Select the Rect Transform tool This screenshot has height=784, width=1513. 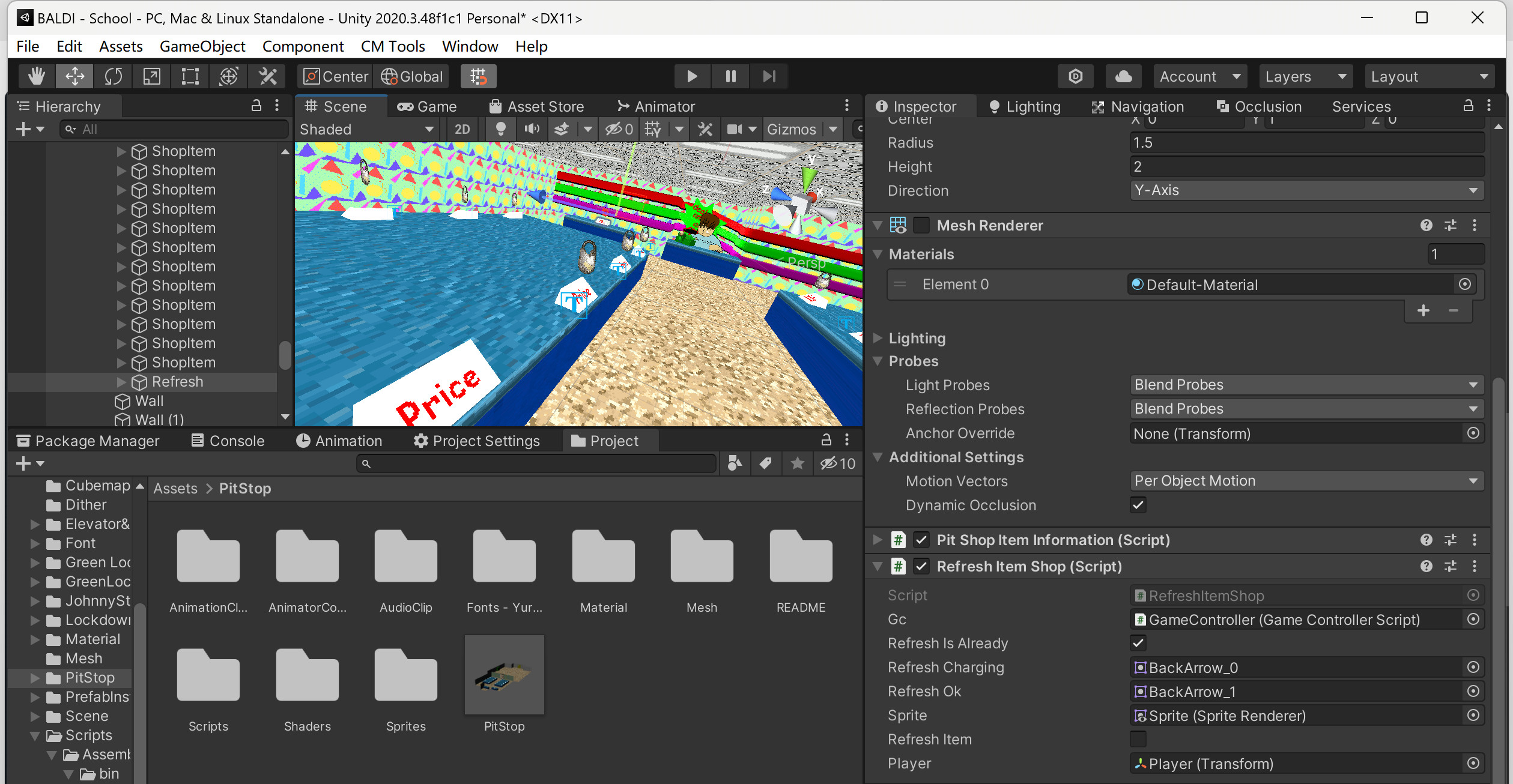(190, 76)
